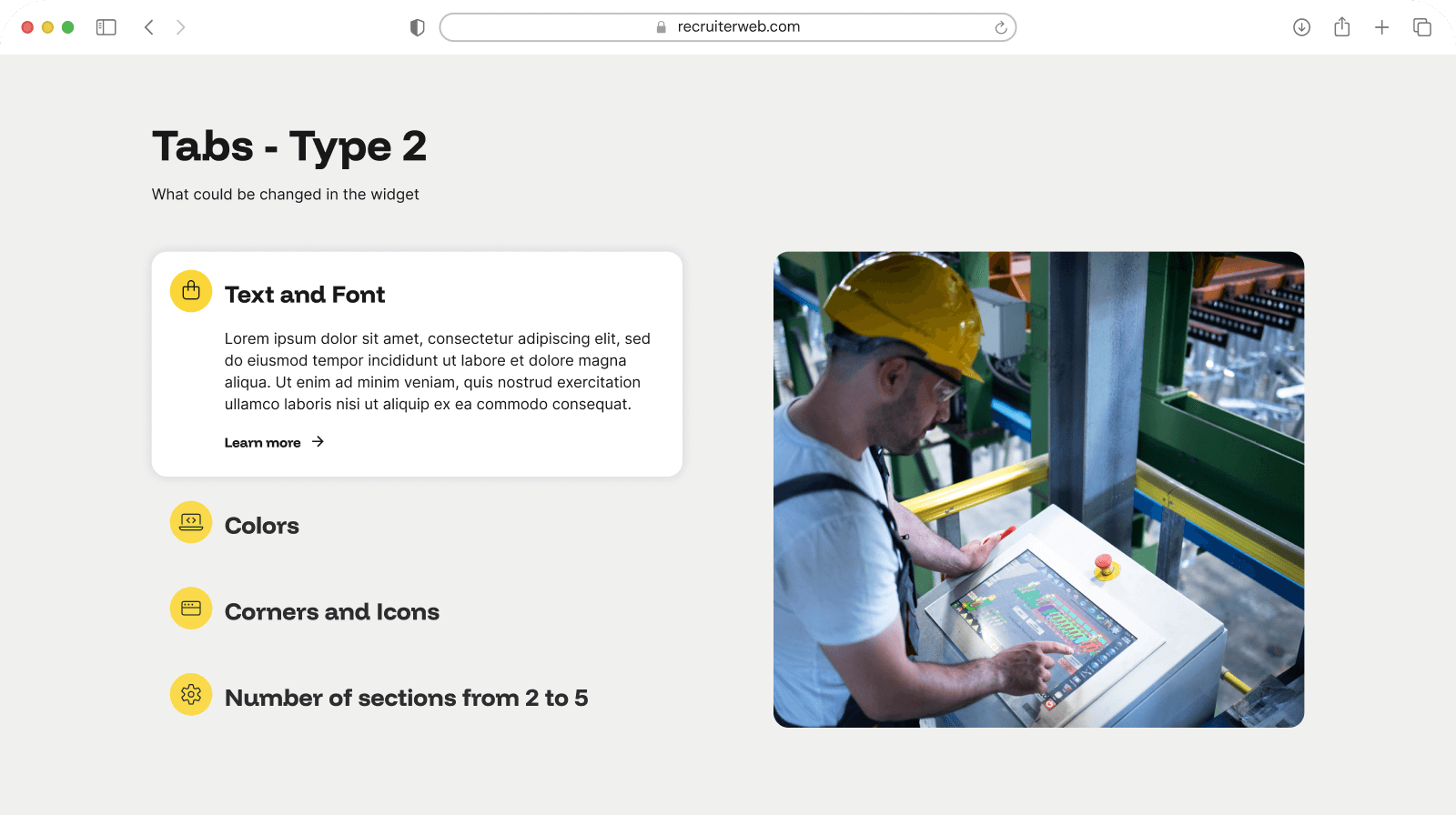1456x815 pixels.
Task: Toggle the Safari sidebar panel
Action: coord(106,27)
